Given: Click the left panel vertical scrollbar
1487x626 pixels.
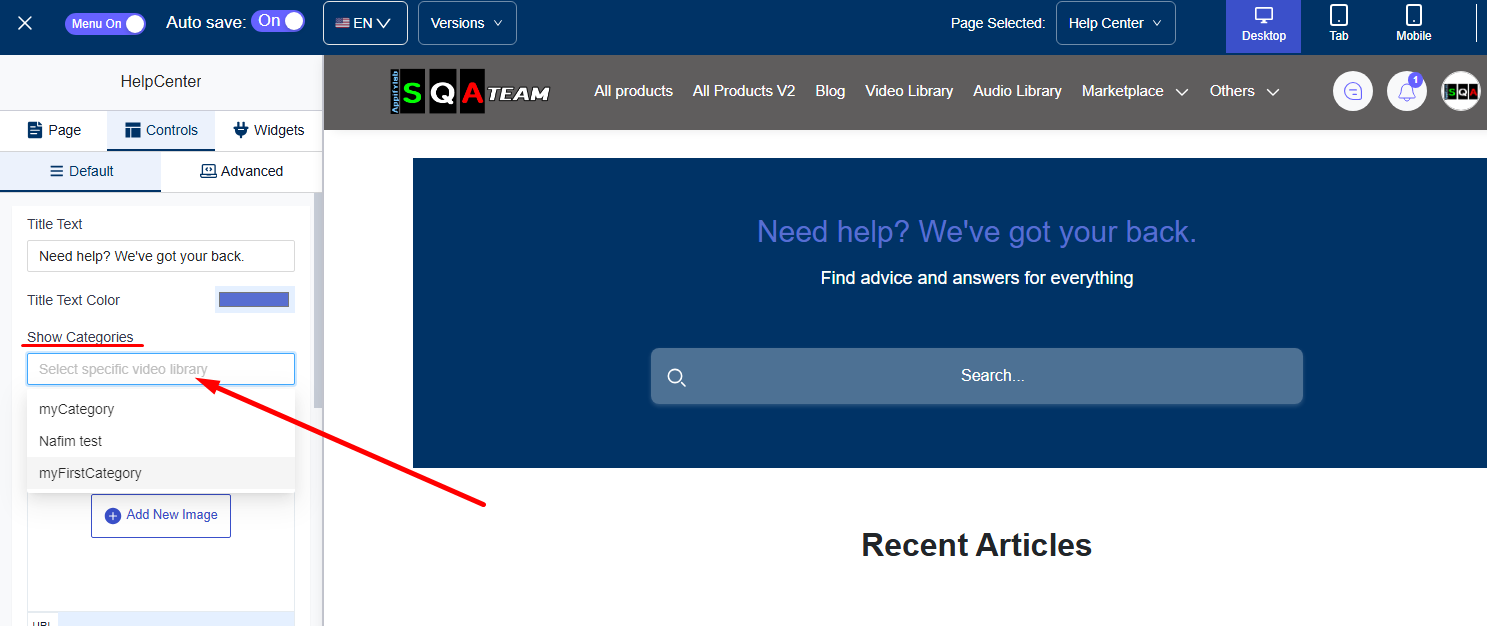Looking at the screenshot, I should coord(318,300).
